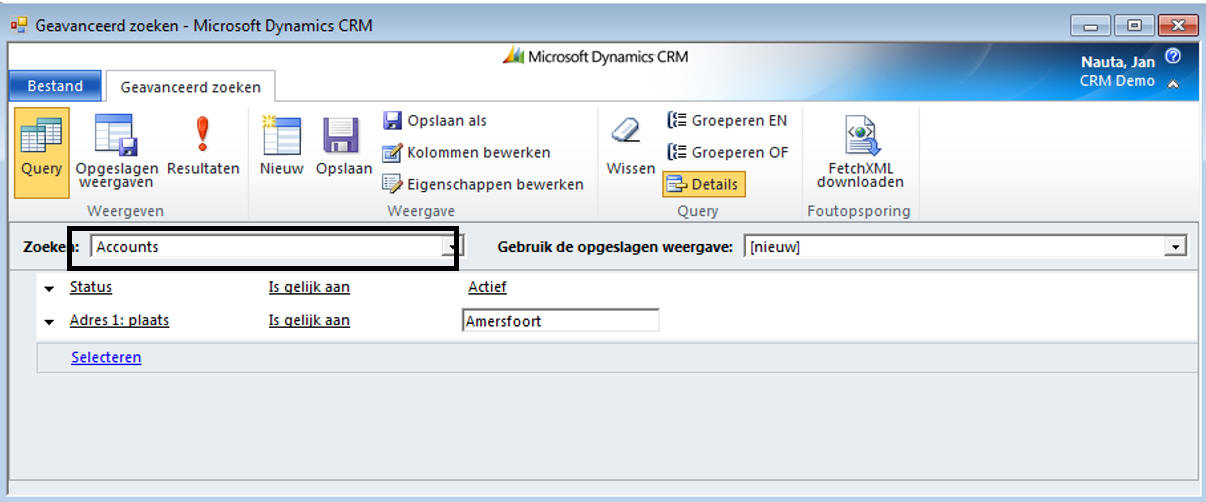Click the CRM Demo organization text
Viewport: 1206px width, 502px height.
coord(1117,81)
